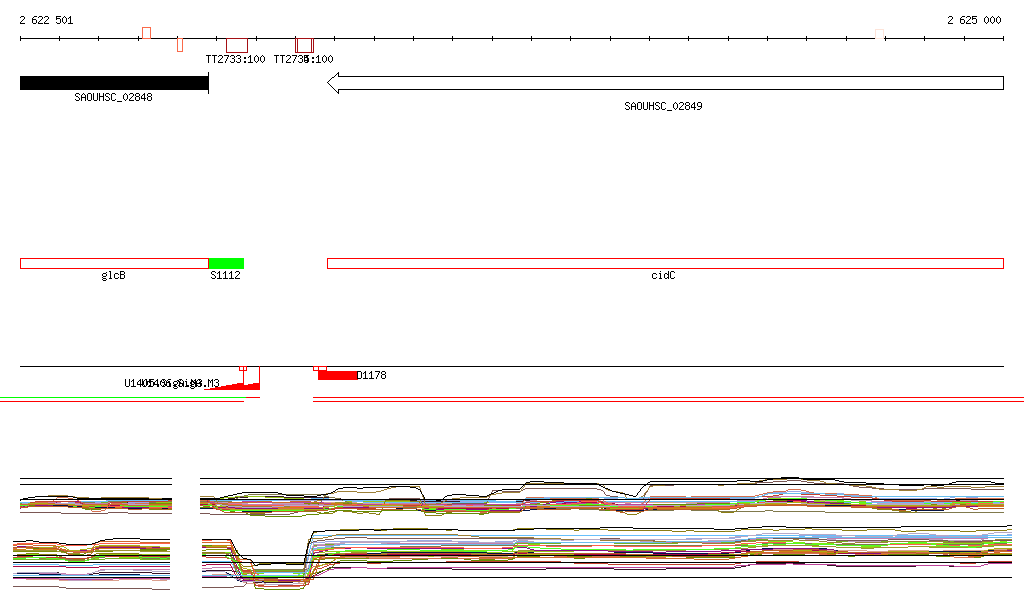The width and height of the screenshot is (1024, 611).
Task: Click the solid red D1178 block
Action: [x=337, y=375]
